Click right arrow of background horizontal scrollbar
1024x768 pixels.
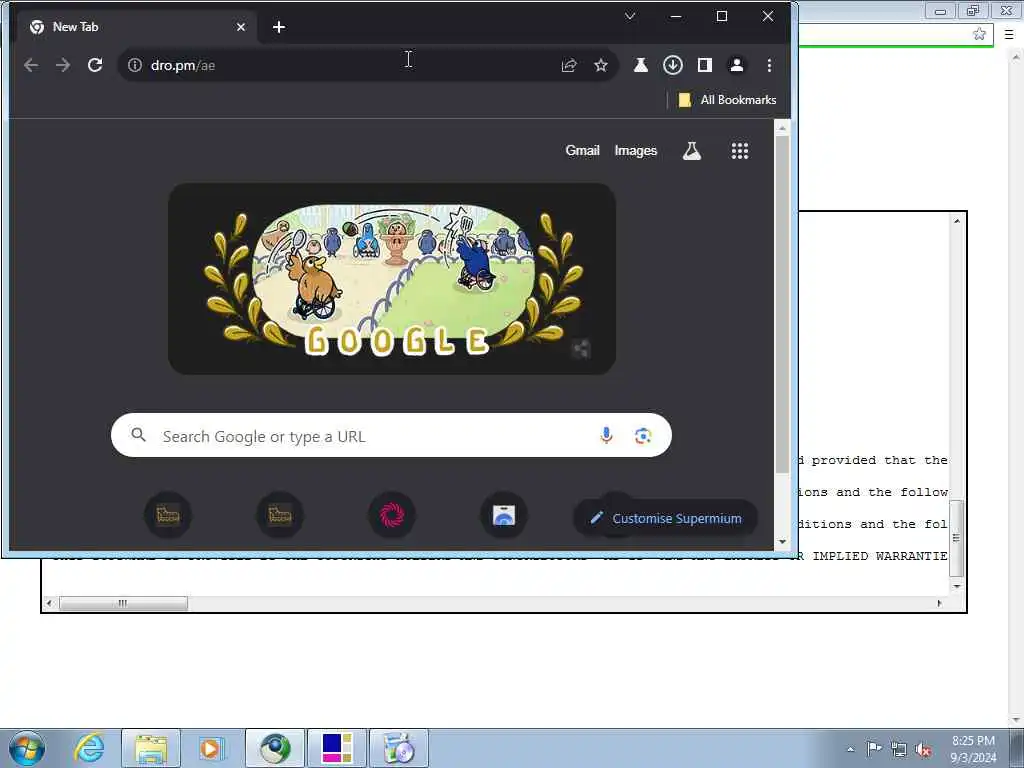(x=940, y=603)
